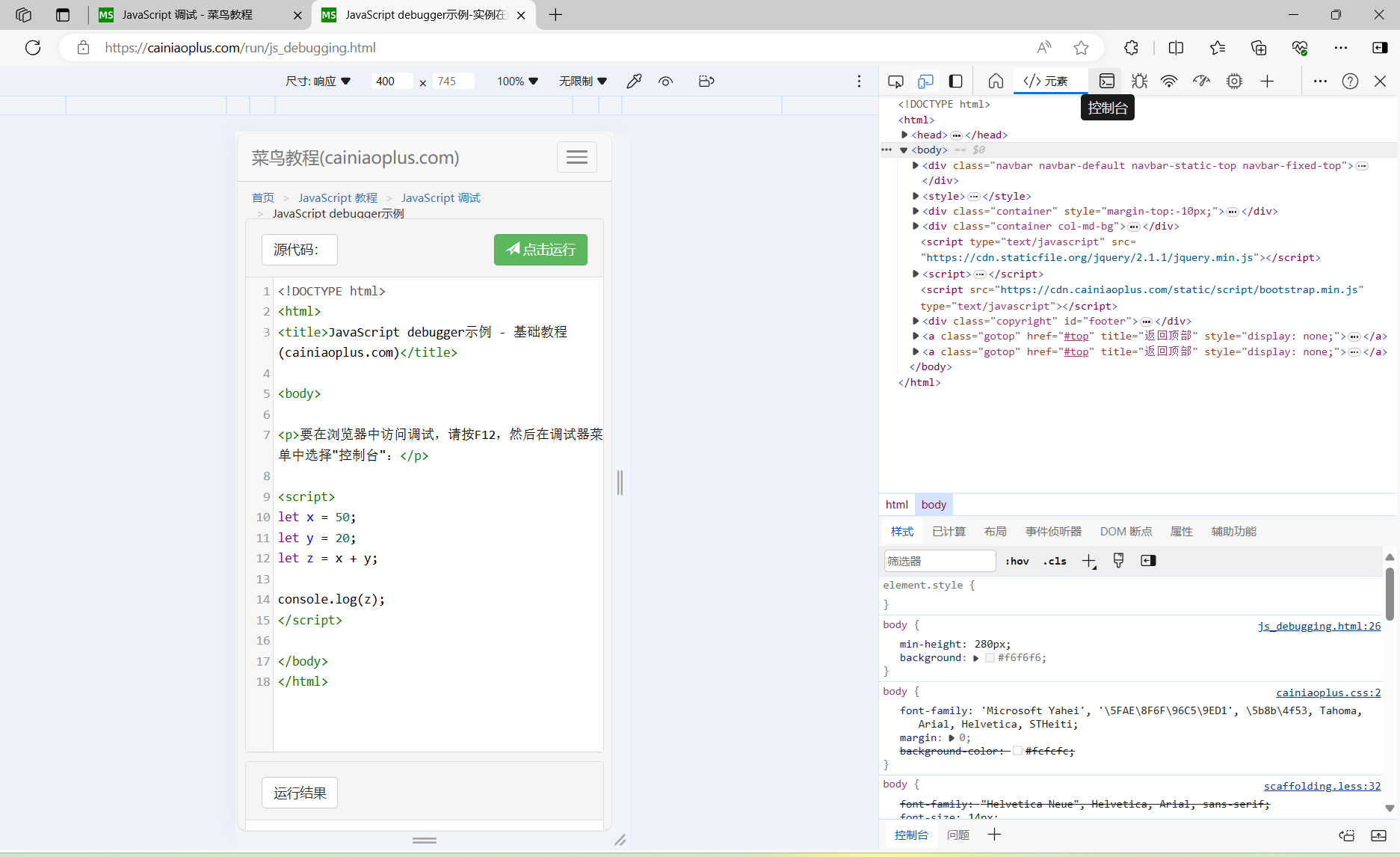Open DevTools Welcome home icon
Image resolution: width=1400 pixels, height=857 pixels.
pos(996,81)
